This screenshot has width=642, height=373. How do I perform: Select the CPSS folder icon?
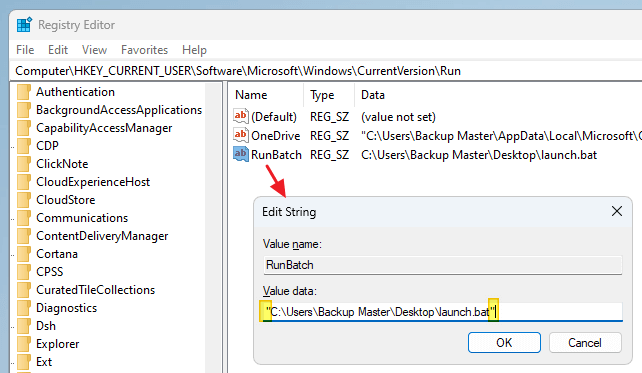tap(24, 272)
